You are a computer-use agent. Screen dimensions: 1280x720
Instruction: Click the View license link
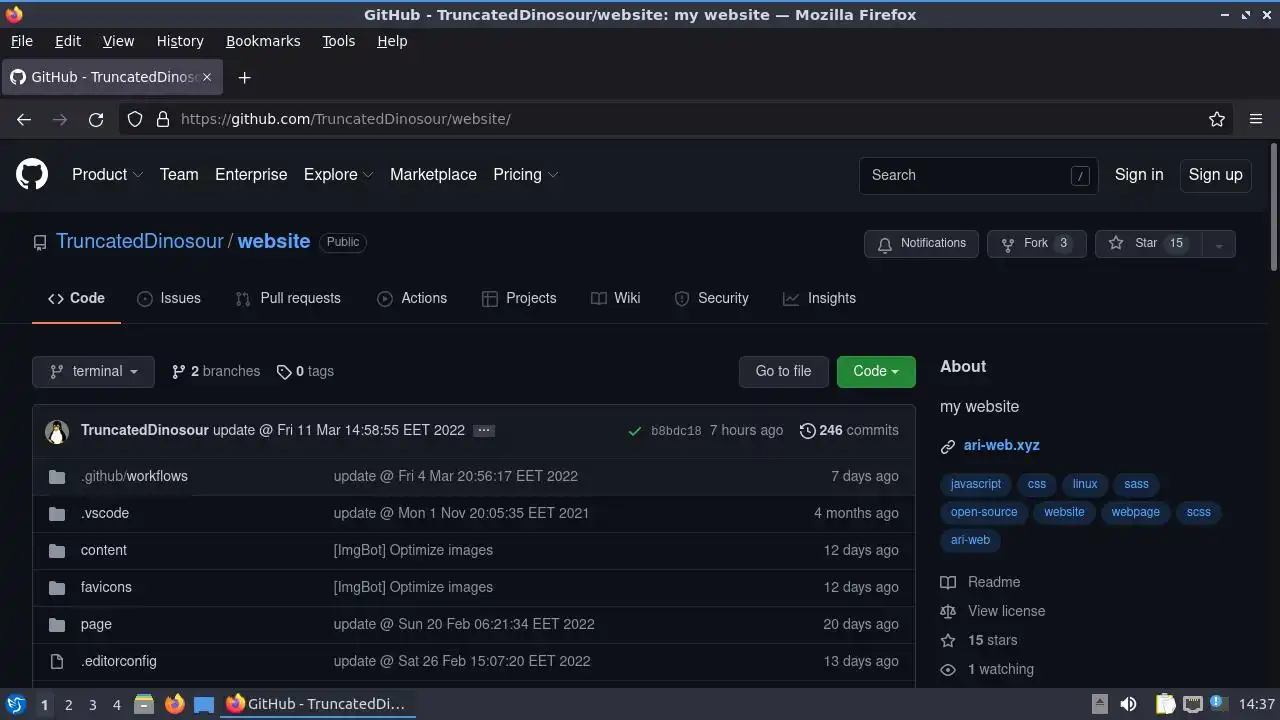coord(992,611)
